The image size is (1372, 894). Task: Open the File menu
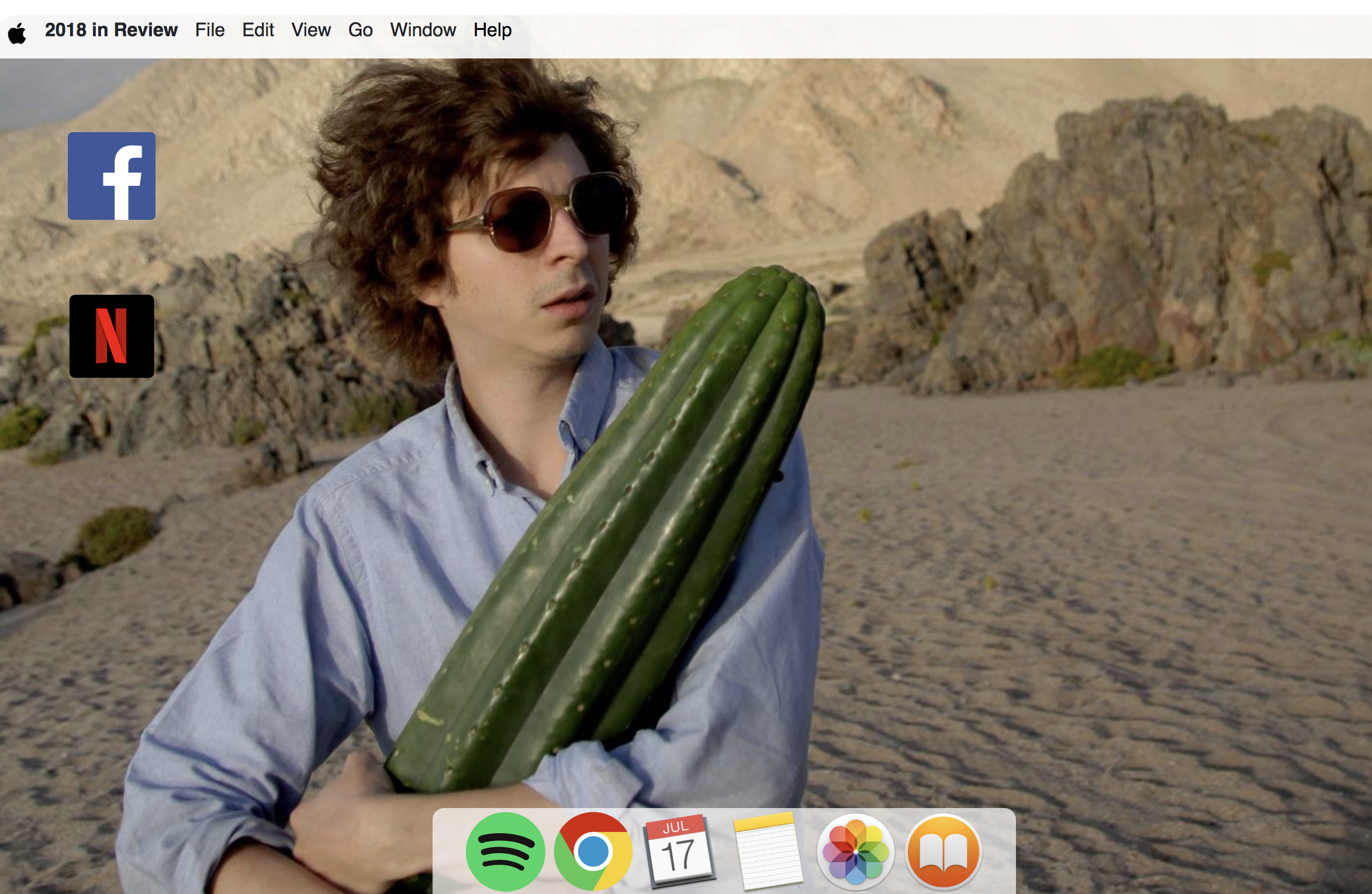(210, 30)
